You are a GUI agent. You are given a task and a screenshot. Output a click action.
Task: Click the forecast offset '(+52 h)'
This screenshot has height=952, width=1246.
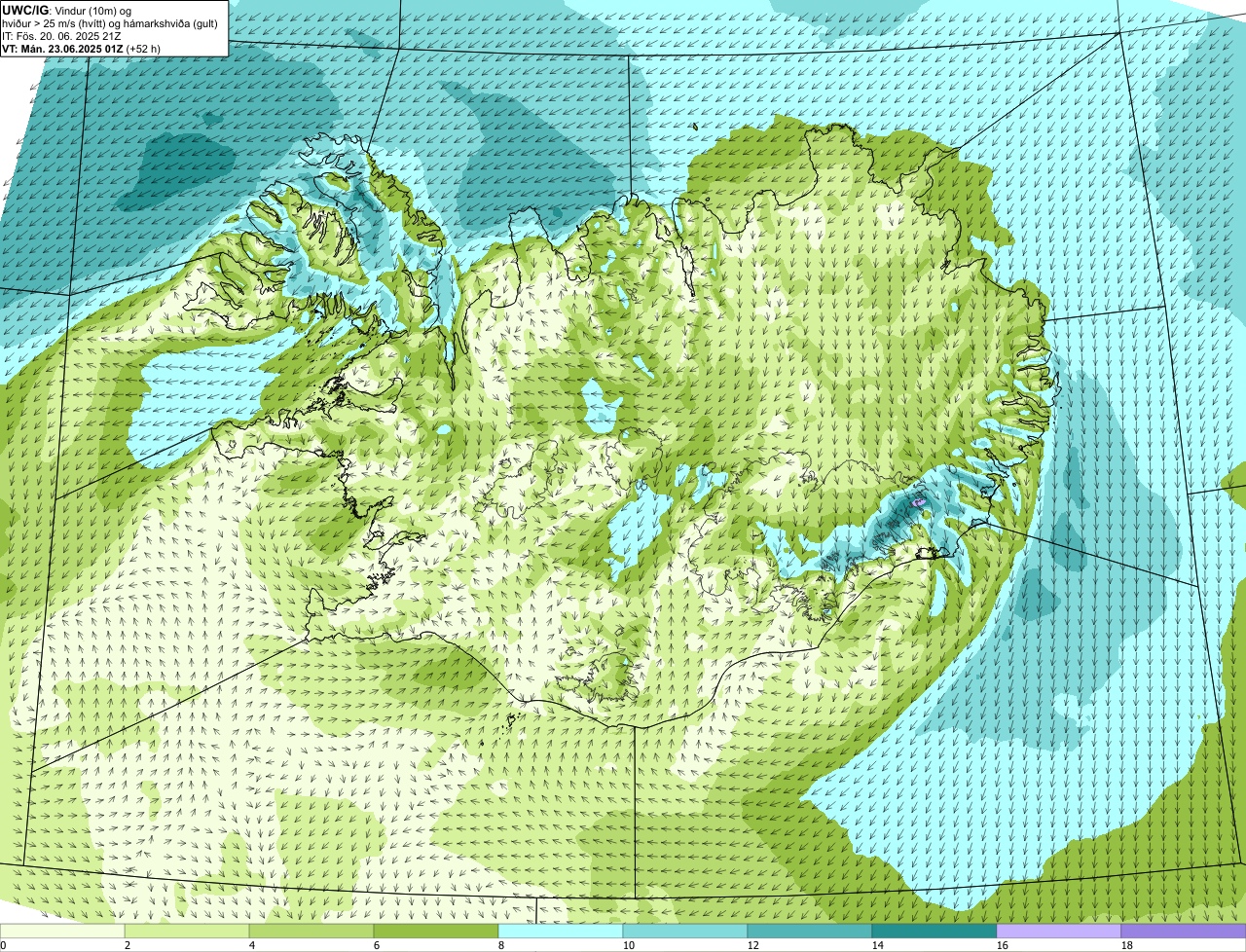click(144, 48)
